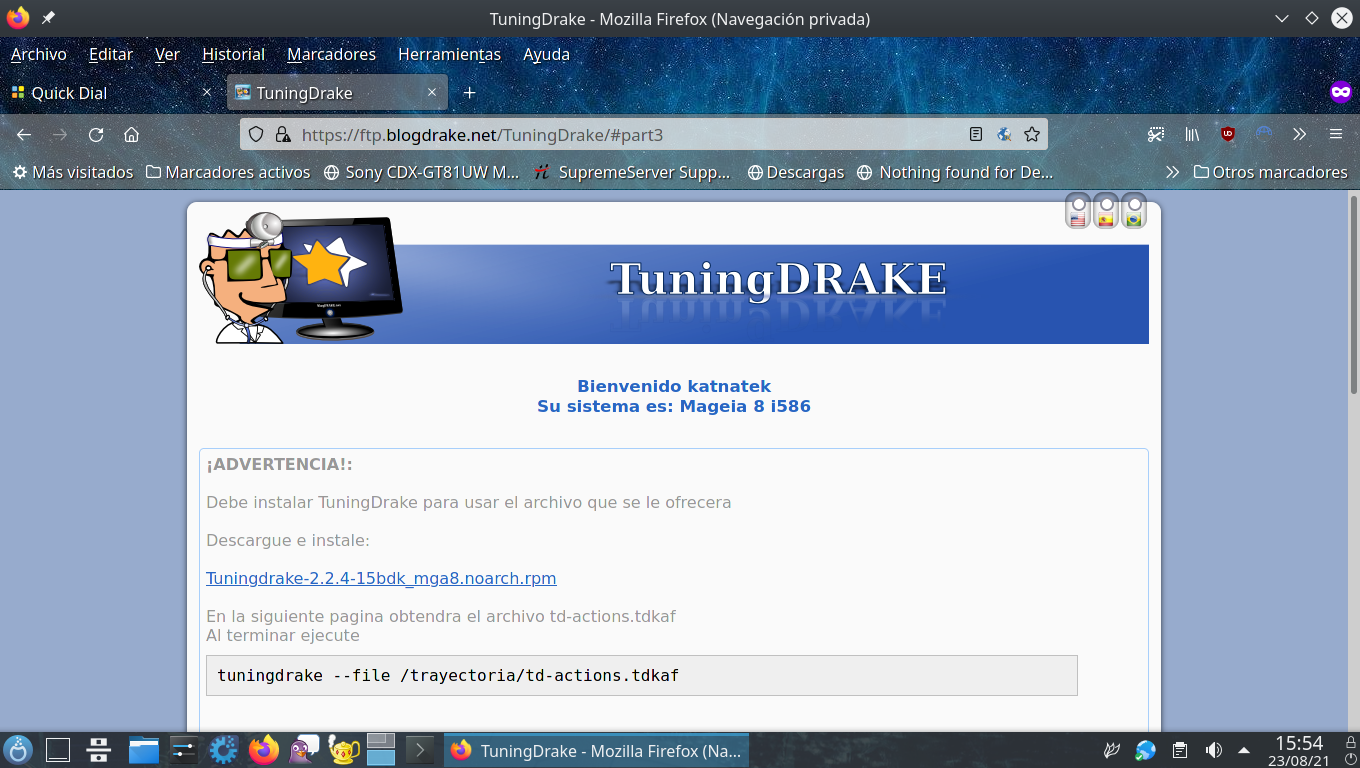Open the Mageia Control Center gear icon

(x=223, y=749)
